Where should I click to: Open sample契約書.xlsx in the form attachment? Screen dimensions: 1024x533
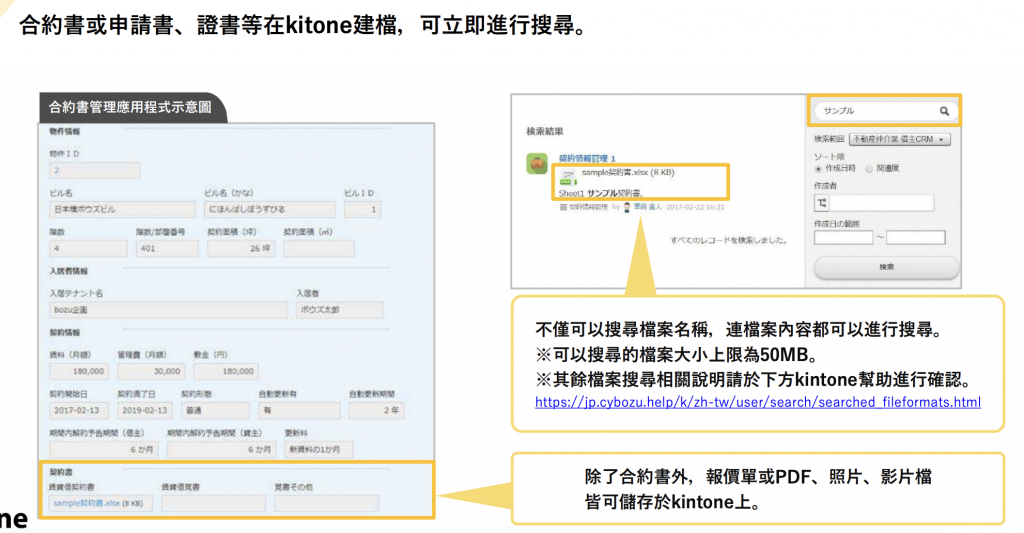coord(86,503)
